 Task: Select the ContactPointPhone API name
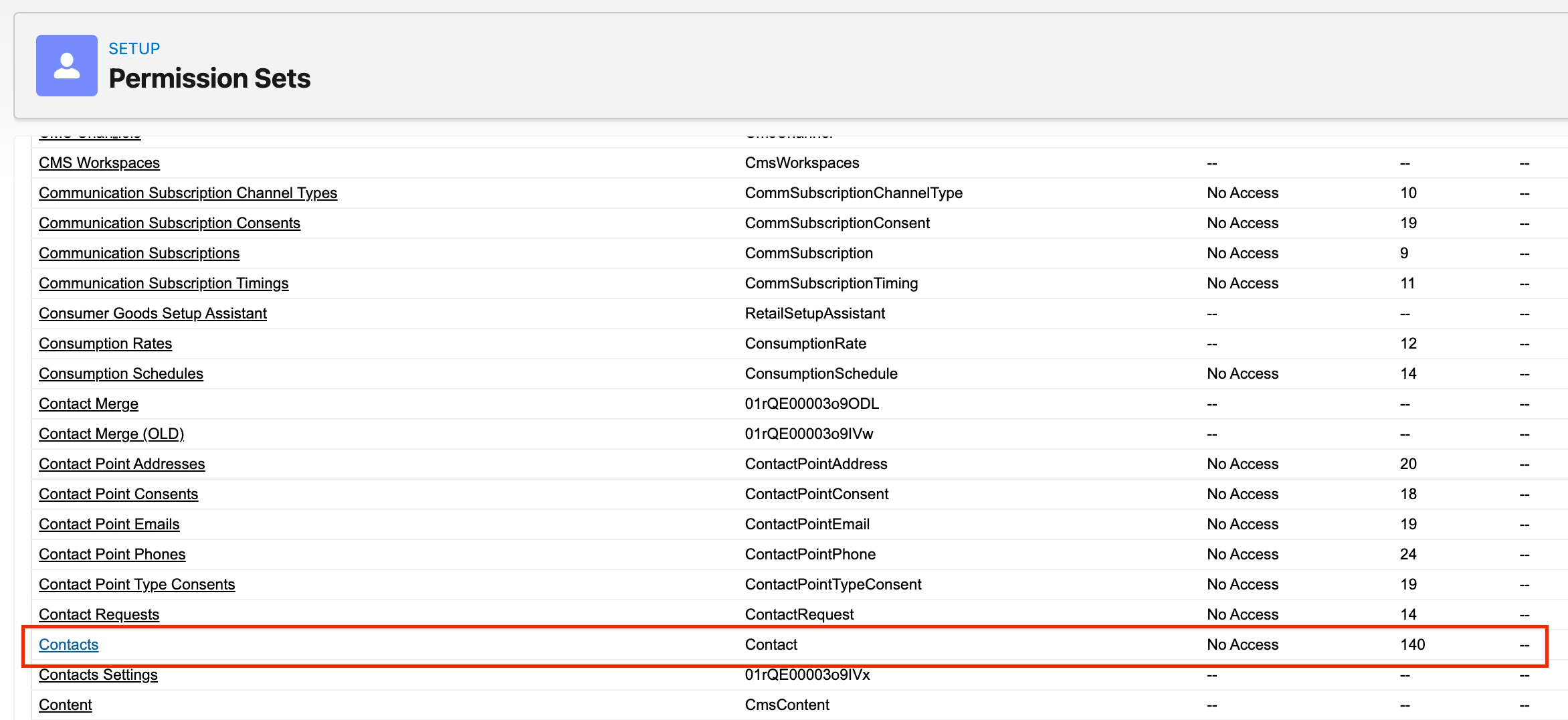click(810, 554)
